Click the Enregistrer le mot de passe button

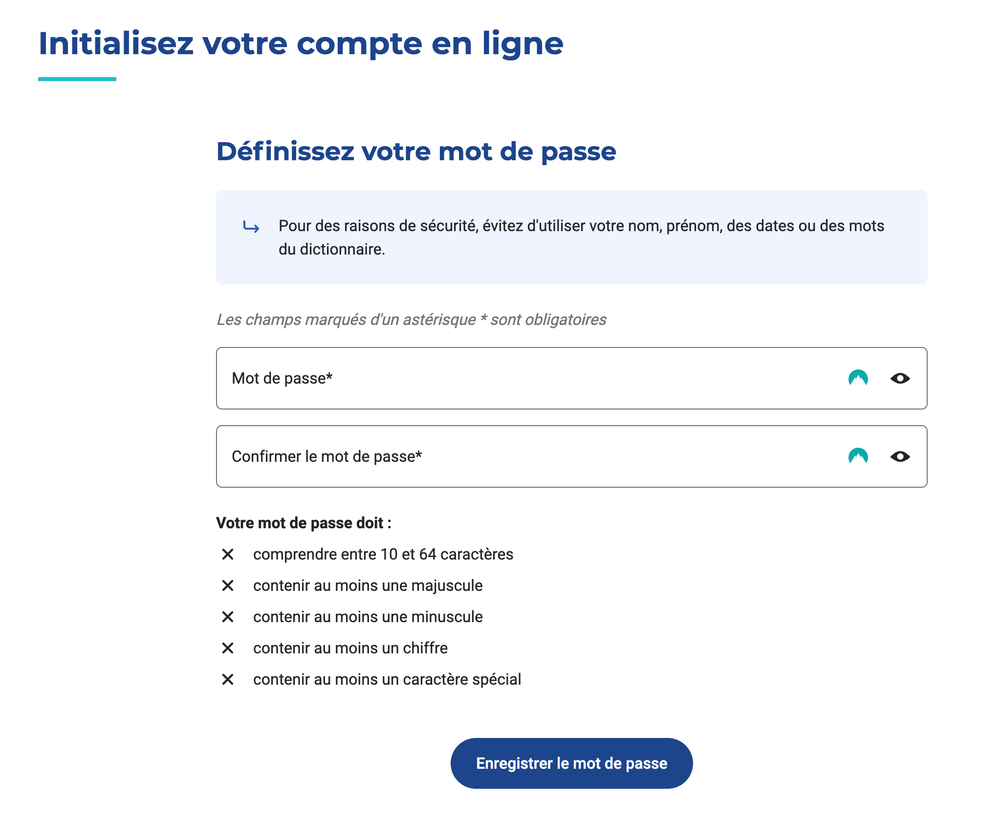click(x=571, y=763)
